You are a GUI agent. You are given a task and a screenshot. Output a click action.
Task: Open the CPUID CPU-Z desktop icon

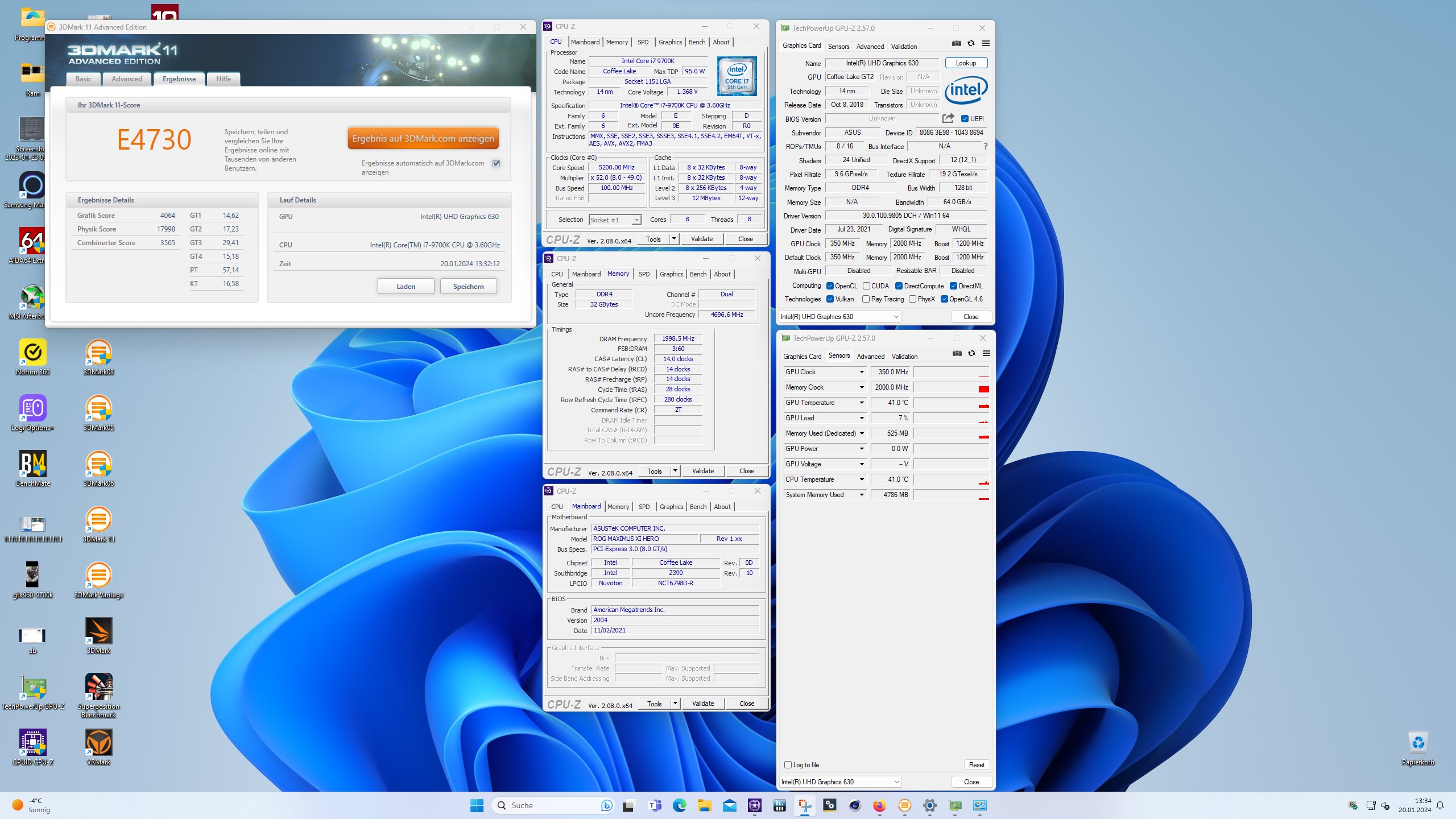click(32, 747)
